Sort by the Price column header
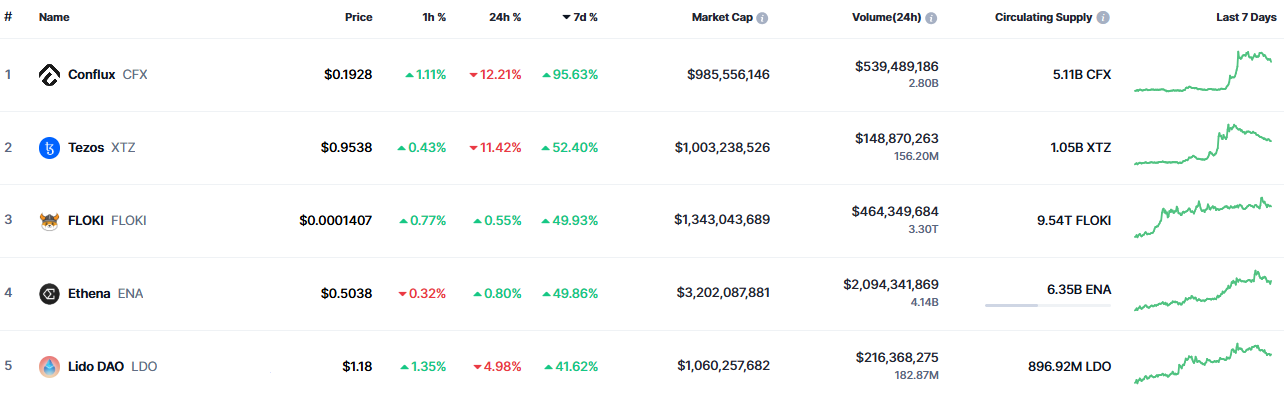 click(x=359, y=18)
